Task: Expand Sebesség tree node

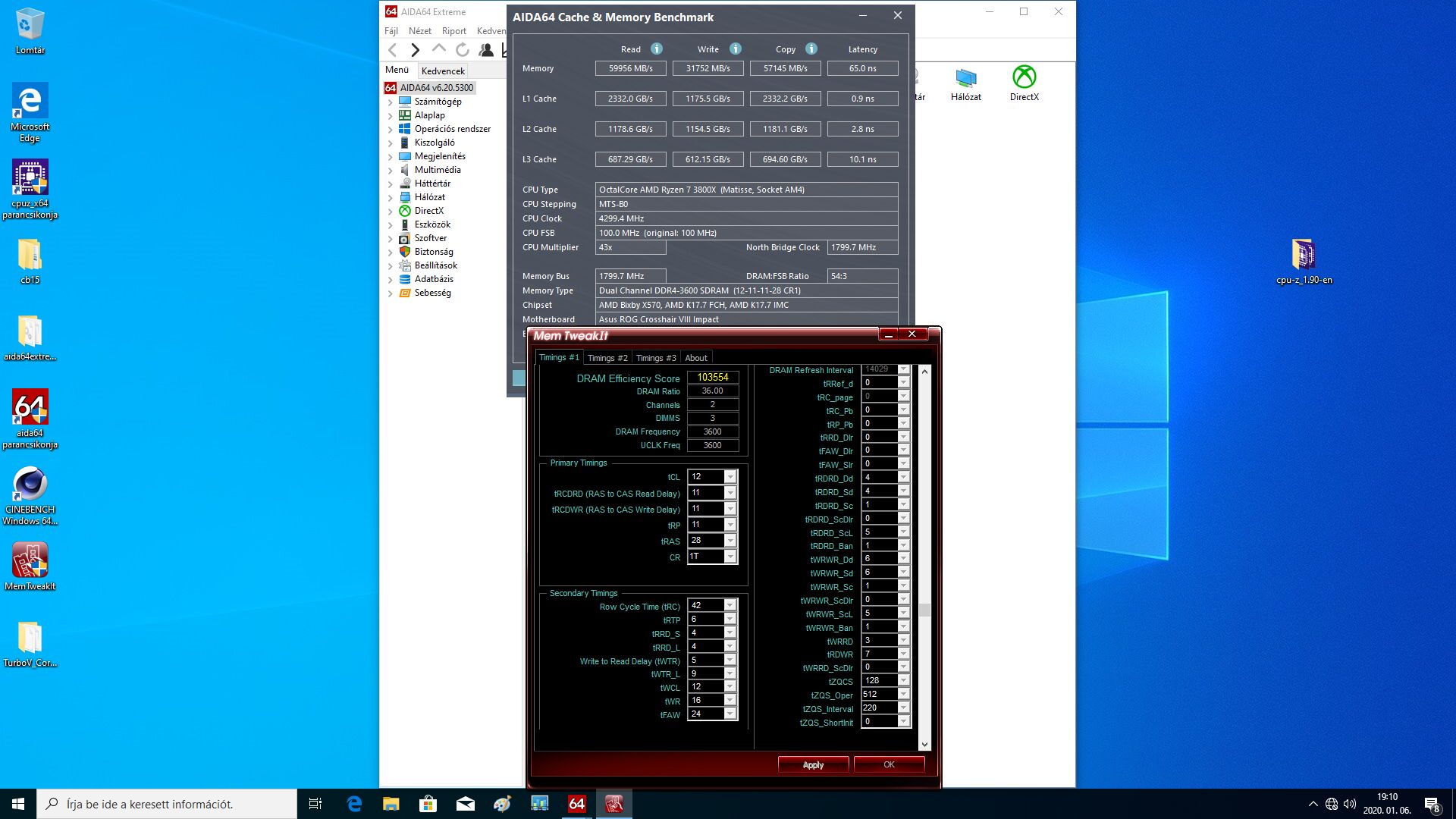Action: click(391, 293)
